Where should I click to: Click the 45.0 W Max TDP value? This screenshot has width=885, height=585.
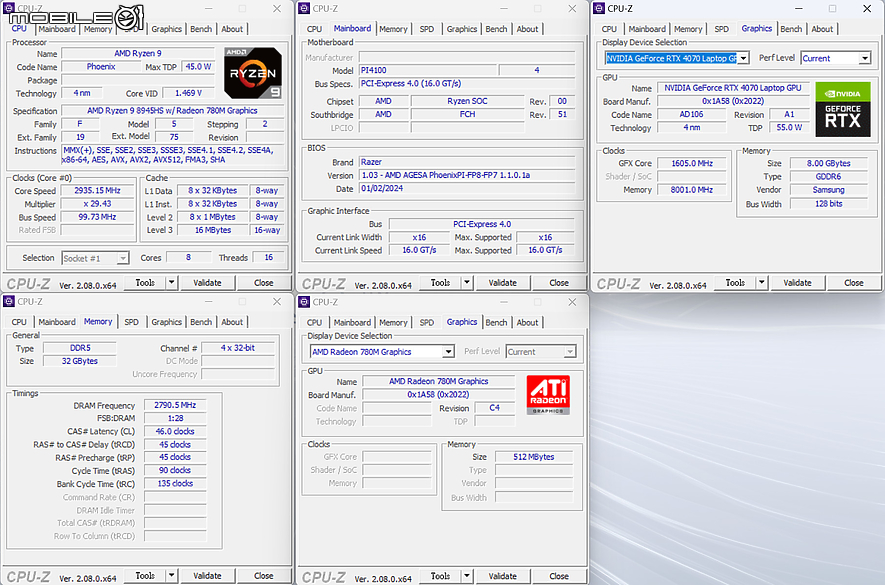(198, 67)
